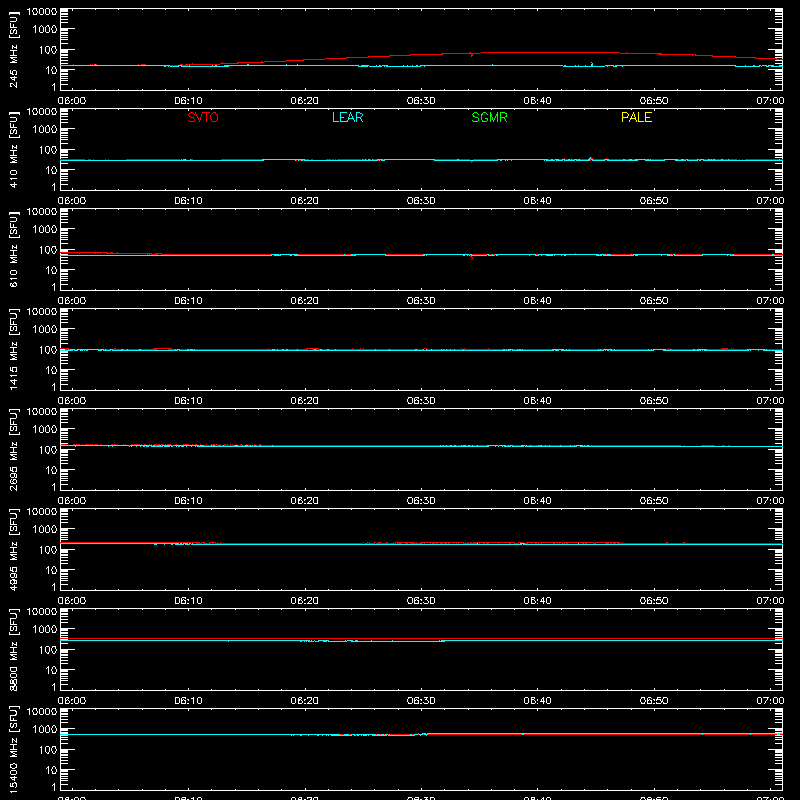Screen dimensions: 800x800
Task: Click the 1000 tick label in 2695 MHz panel
Action: [x=45, y=430]
